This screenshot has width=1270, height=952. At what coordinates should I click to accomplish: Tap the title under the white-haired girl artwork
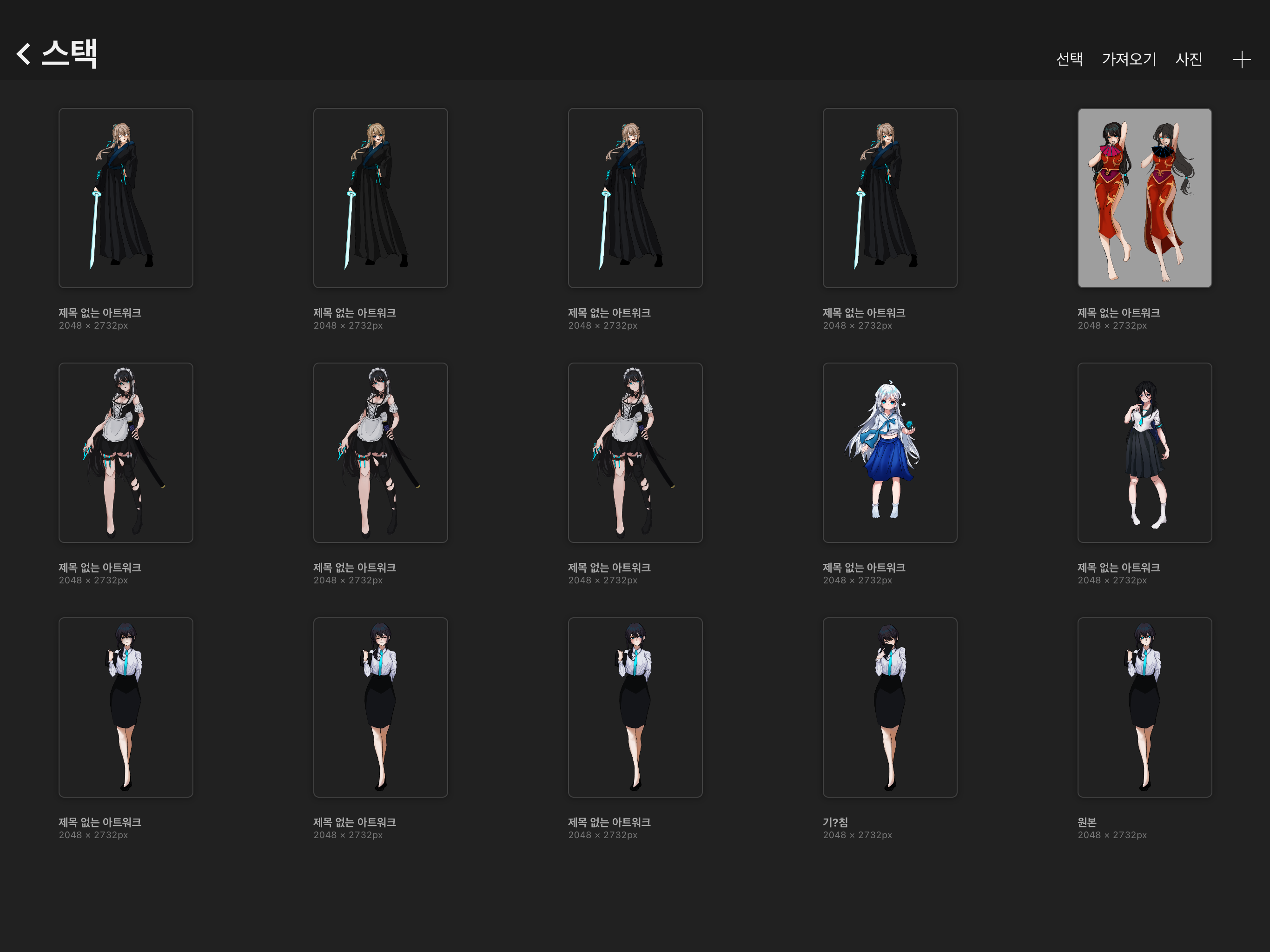pyautogui.click(x=864, y=567)
